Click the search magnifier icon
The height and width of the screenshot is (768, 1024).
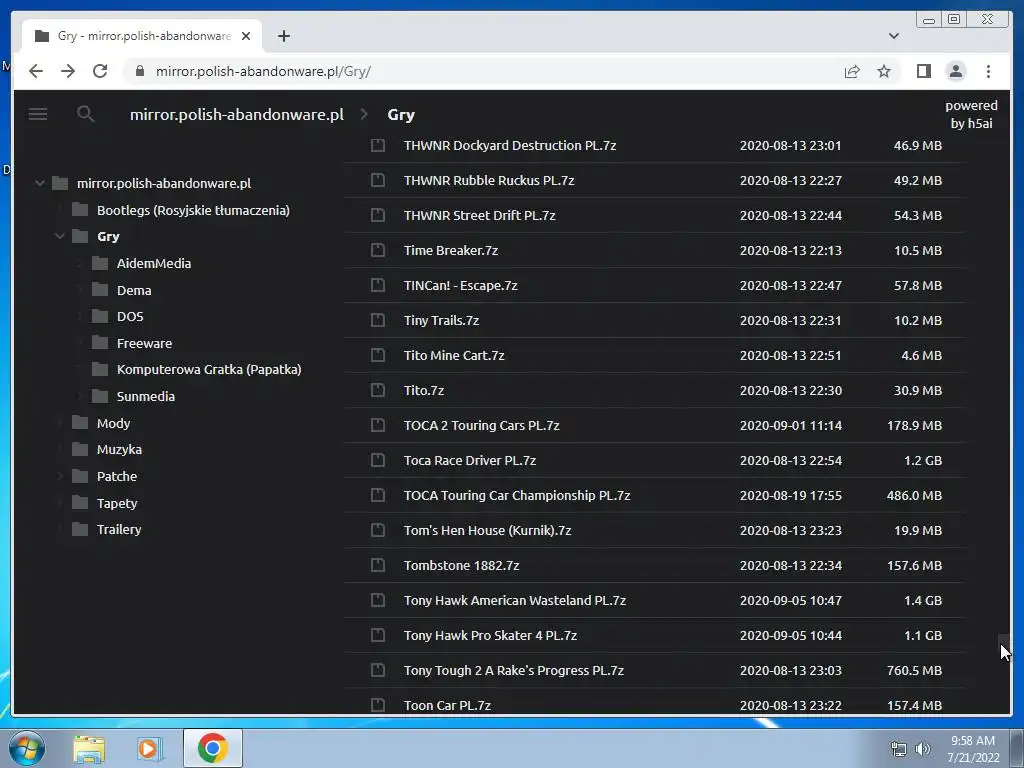pyautogui.click(x=86, y=114)
